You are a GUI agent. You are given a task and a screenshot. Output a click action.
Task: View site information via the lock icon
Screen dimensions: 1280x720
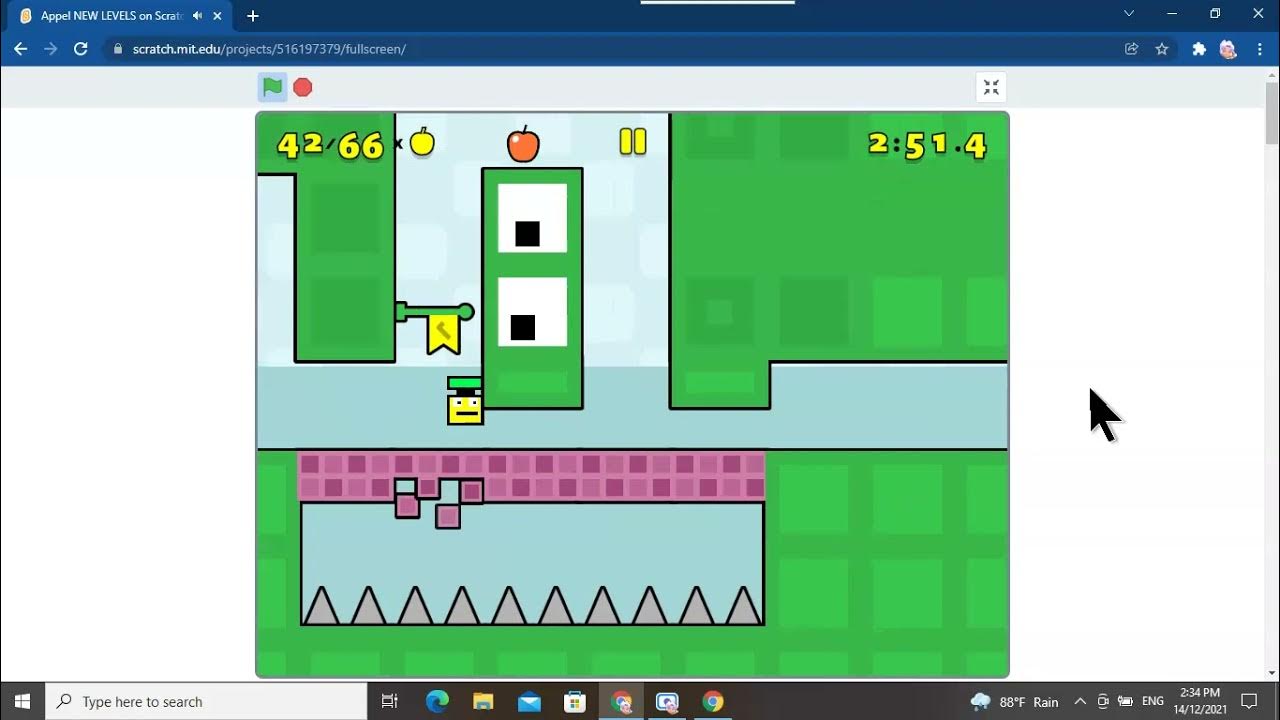[117, 49]
